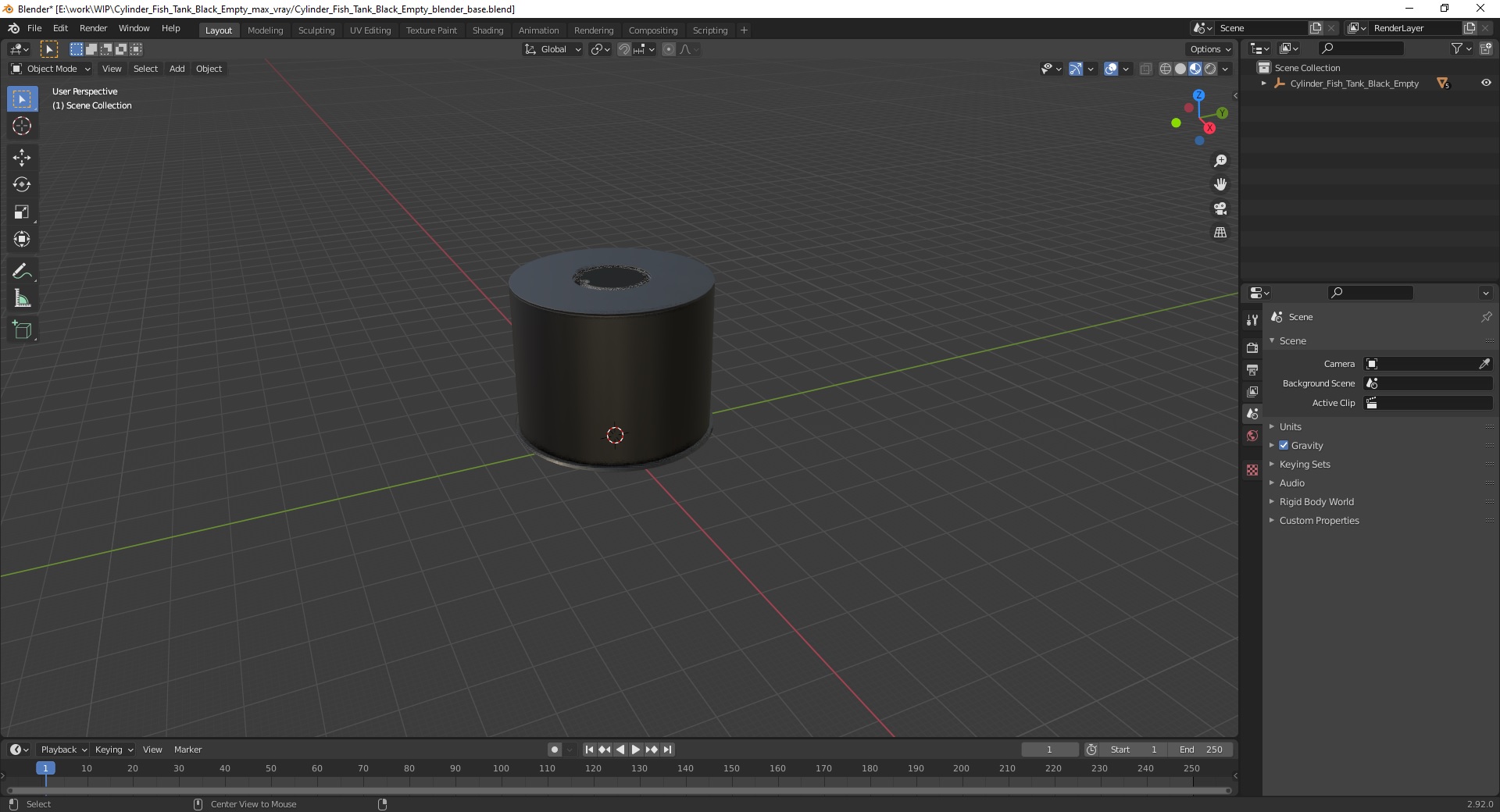Open the Options dropdown
Screen dimensions: 1500x812
pos(1209,49)
